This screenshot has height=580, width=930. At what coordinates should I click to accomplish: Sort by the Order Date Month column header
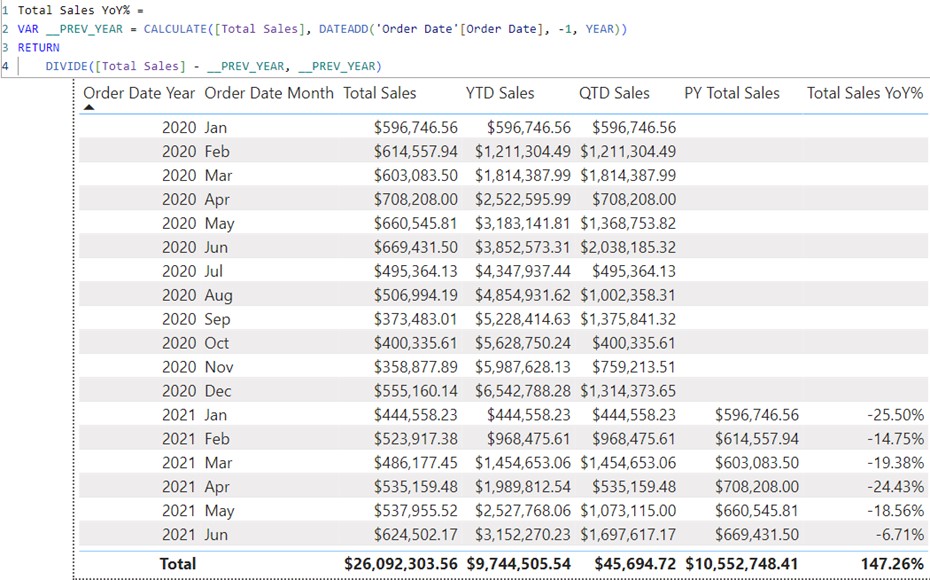pos(269,93)
